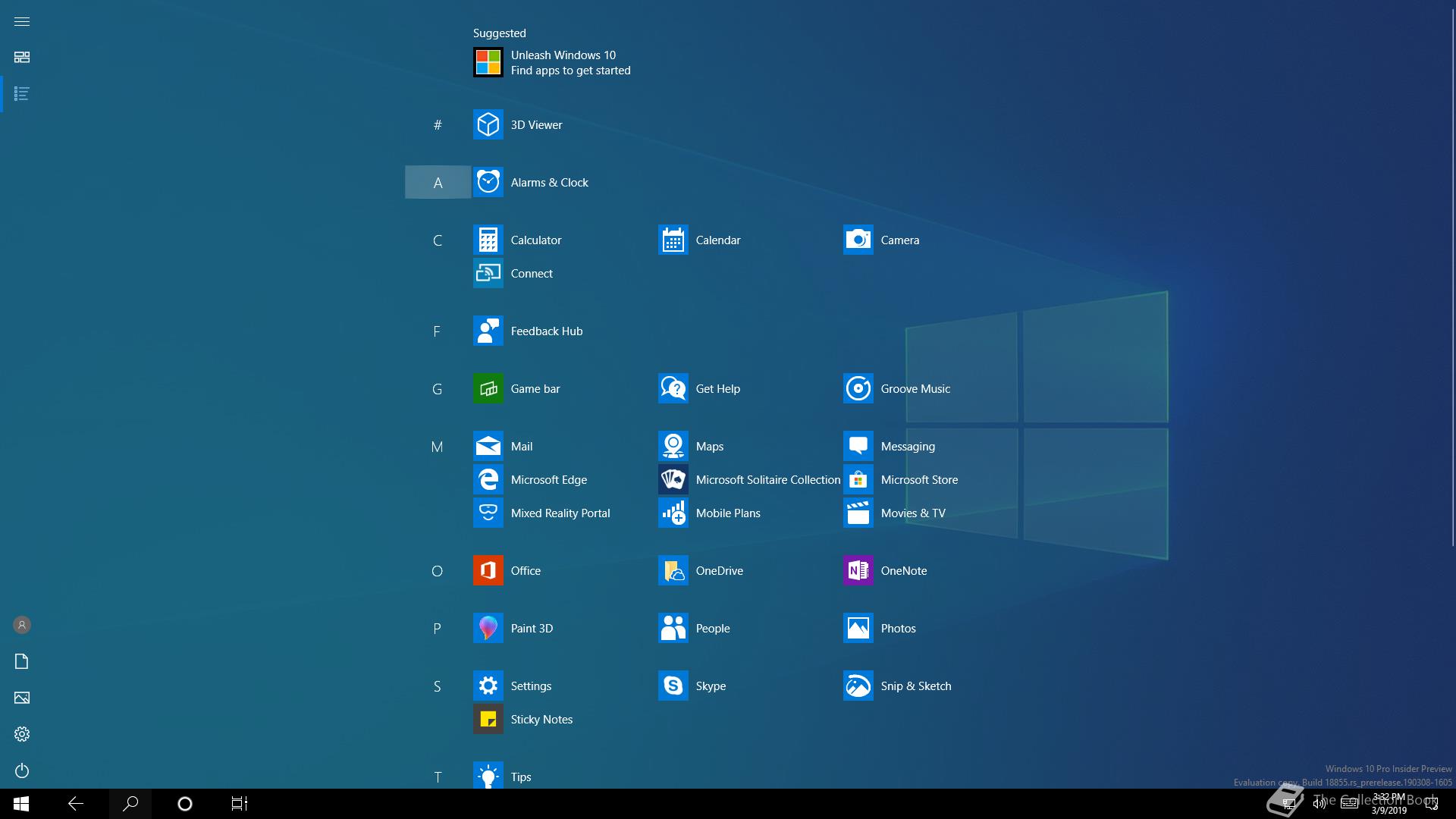This screenshot has height=819, width=1456.
Task: Open the user account button in sidebar
Action: pos(22,625)
